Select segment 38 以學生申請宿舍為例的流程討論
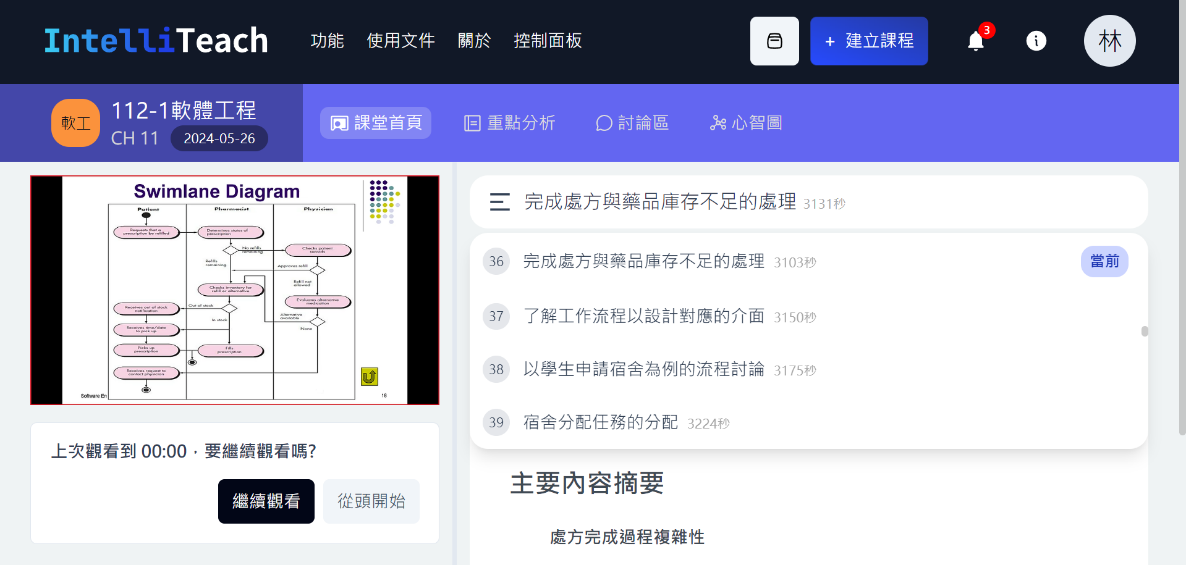The height and width of the screenshot is (565, 1186). 809,370
